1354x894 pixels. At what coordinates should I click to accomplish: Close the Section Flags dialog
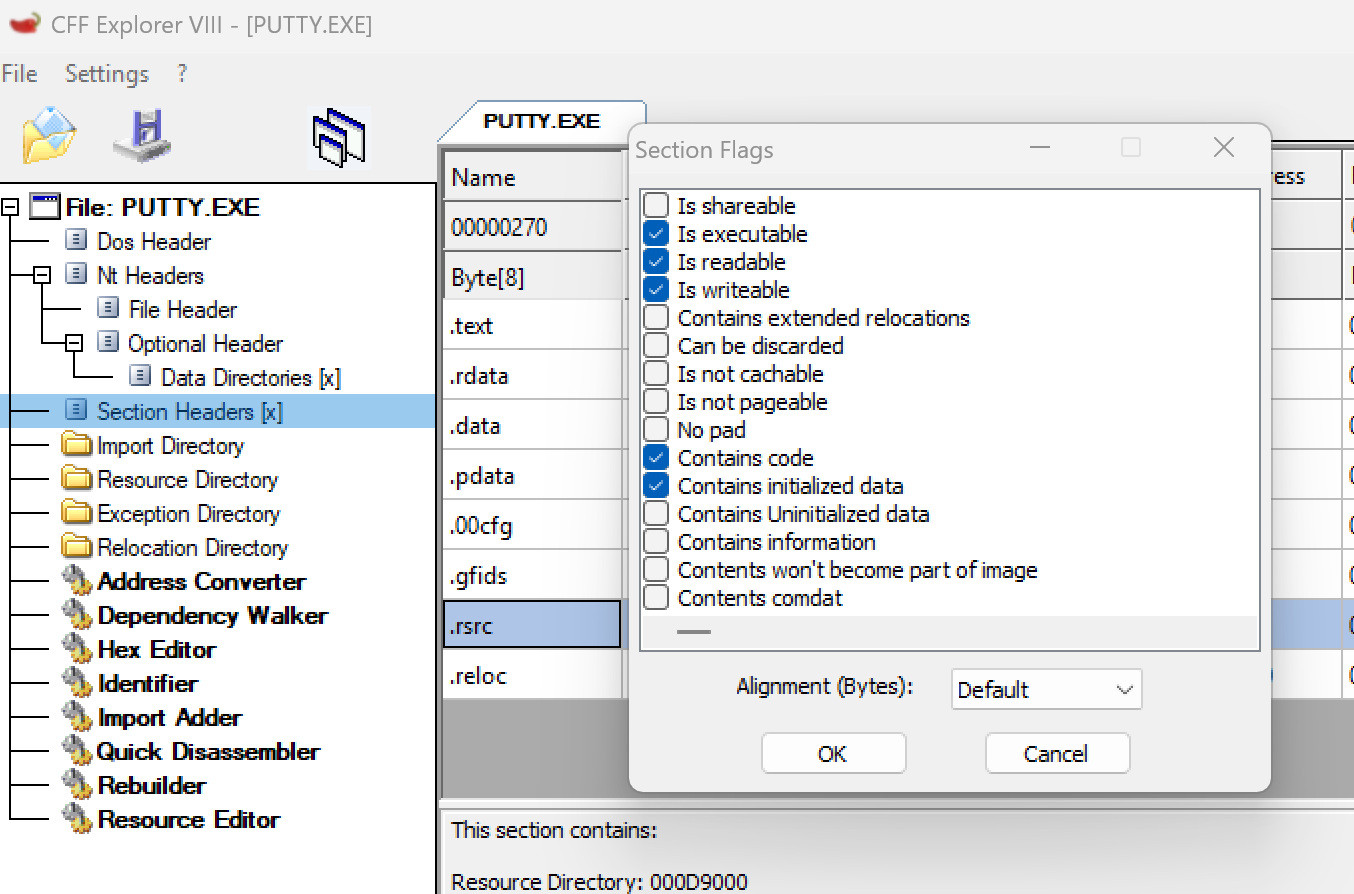1223,148
